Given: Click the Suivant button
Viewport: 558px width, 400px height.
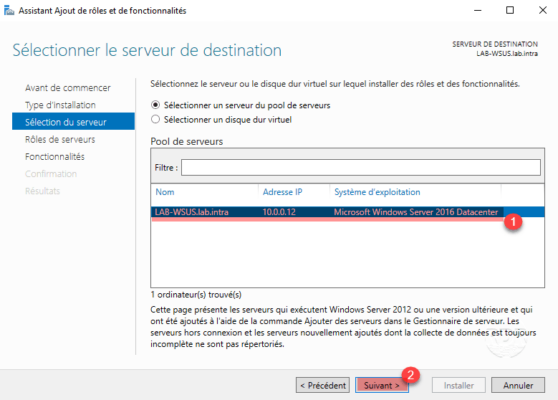Looking at the screenshot, I should coord(381,385).
